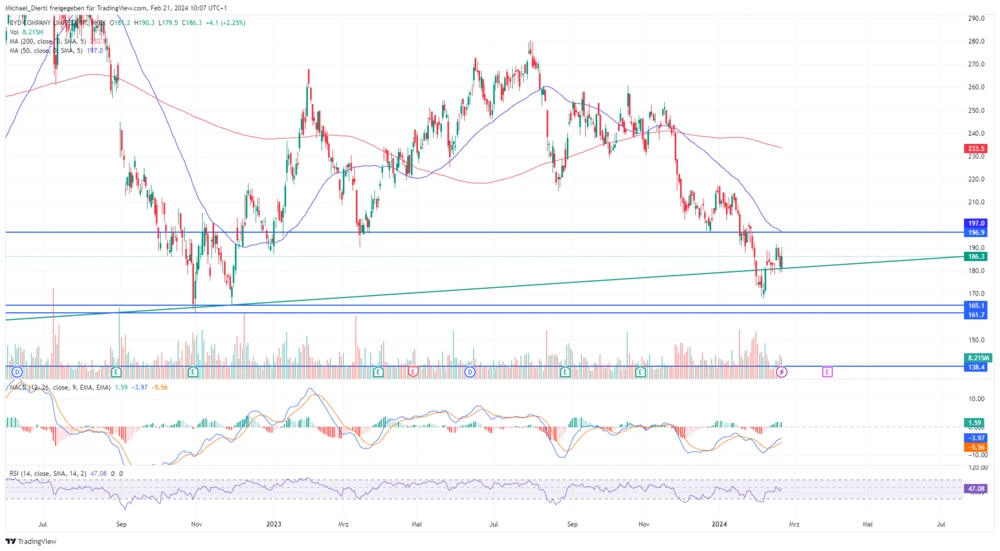Screen dimensions: 1000x551
Task: Click the purple lightning event marker
Action: [x=782, y=371]
